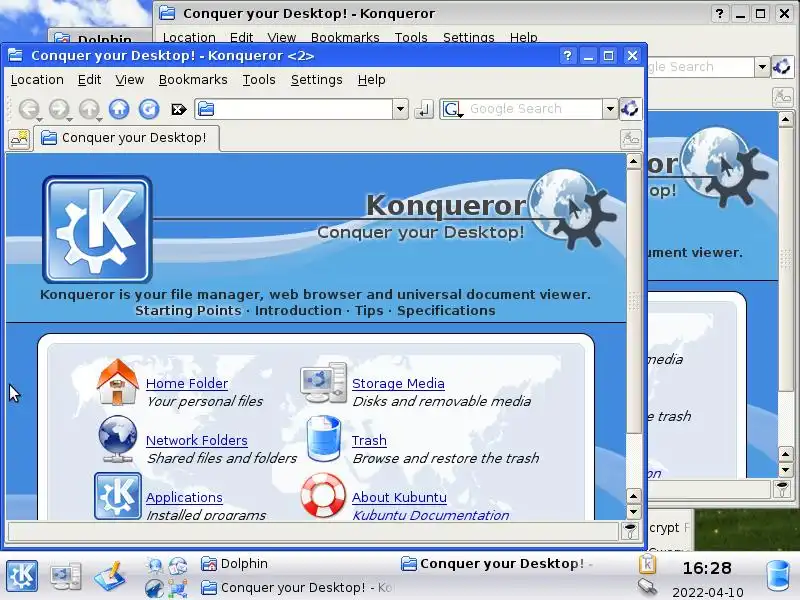Click the Home button in front Konqueror toolbar

(x=119, y=109)
